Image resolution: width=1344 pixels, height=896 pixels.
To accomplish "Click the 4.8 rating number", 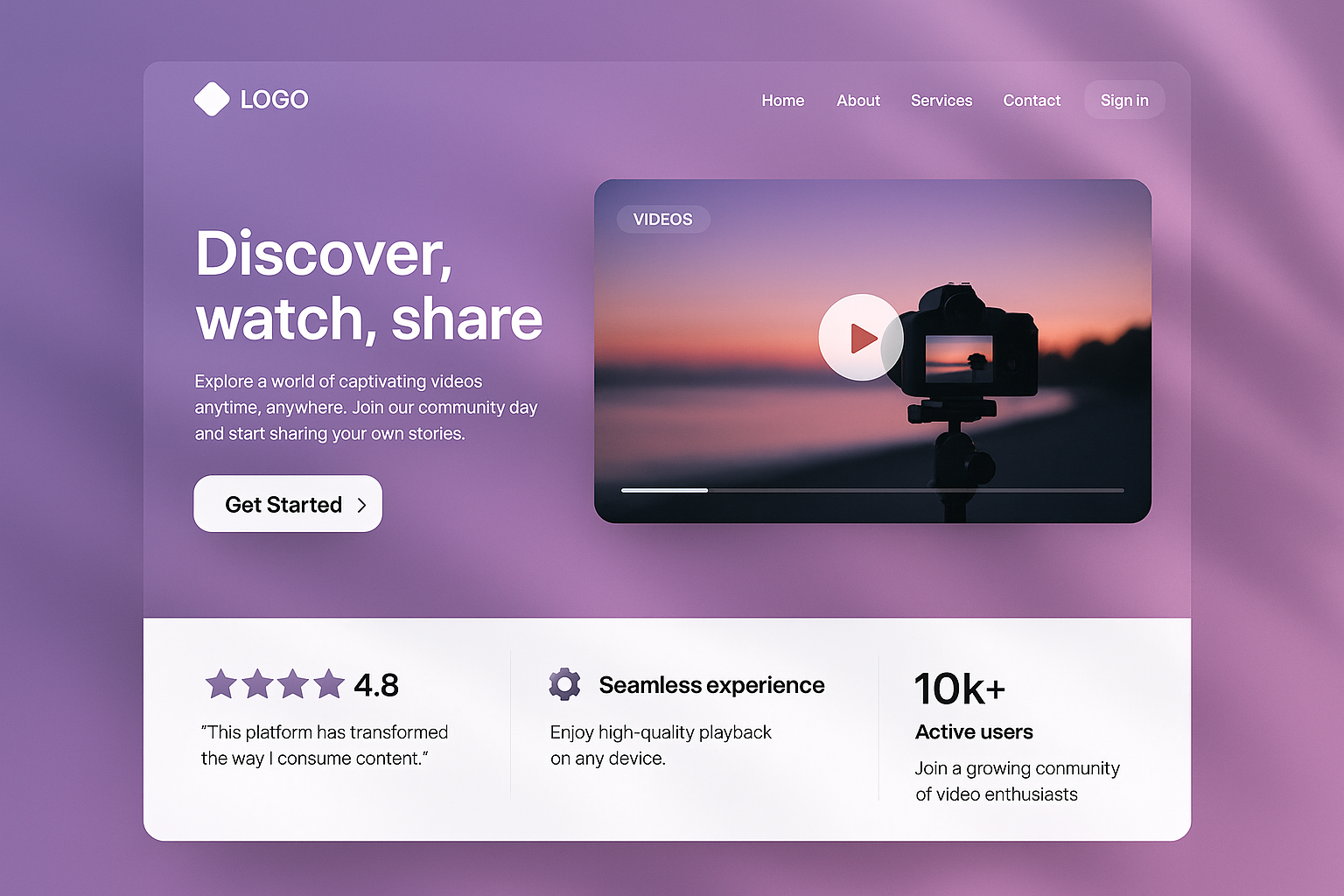I will coord(376,685).
